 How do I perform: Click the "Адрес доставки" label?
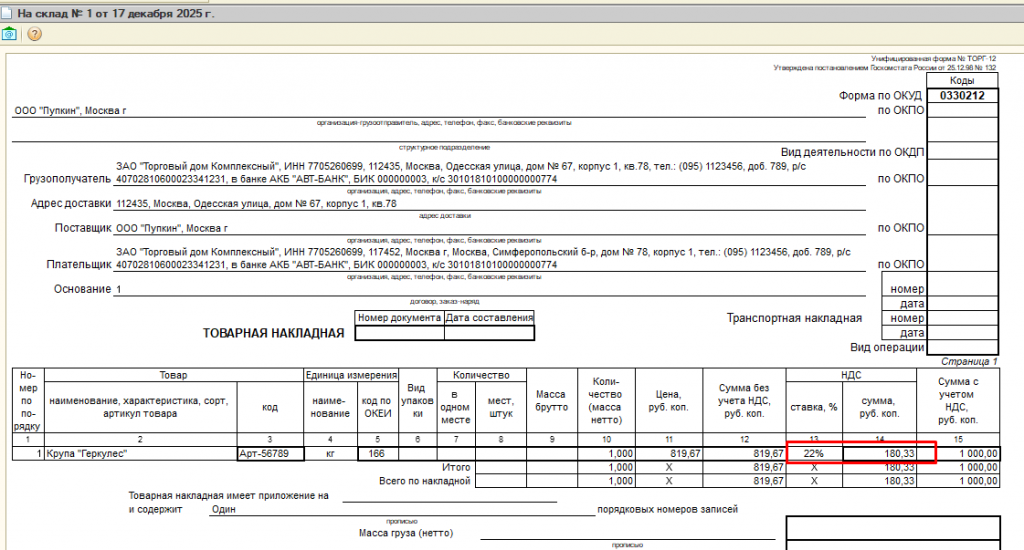(x=71, y=203)
